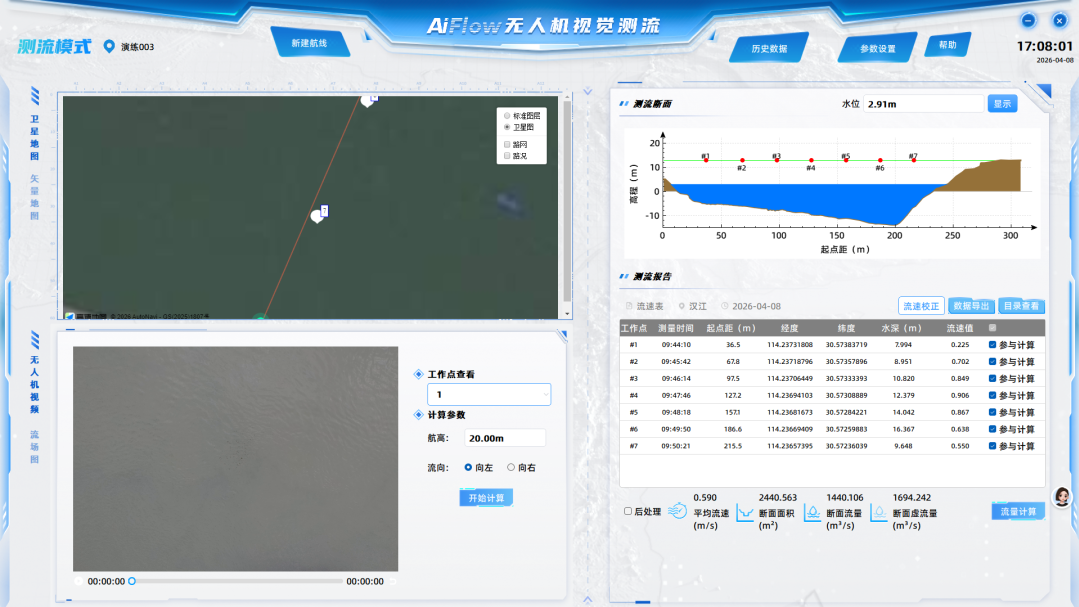Click the section discharge (断面流量) icon
This screenshot has width=1079, height=607.
pos(813,512)
